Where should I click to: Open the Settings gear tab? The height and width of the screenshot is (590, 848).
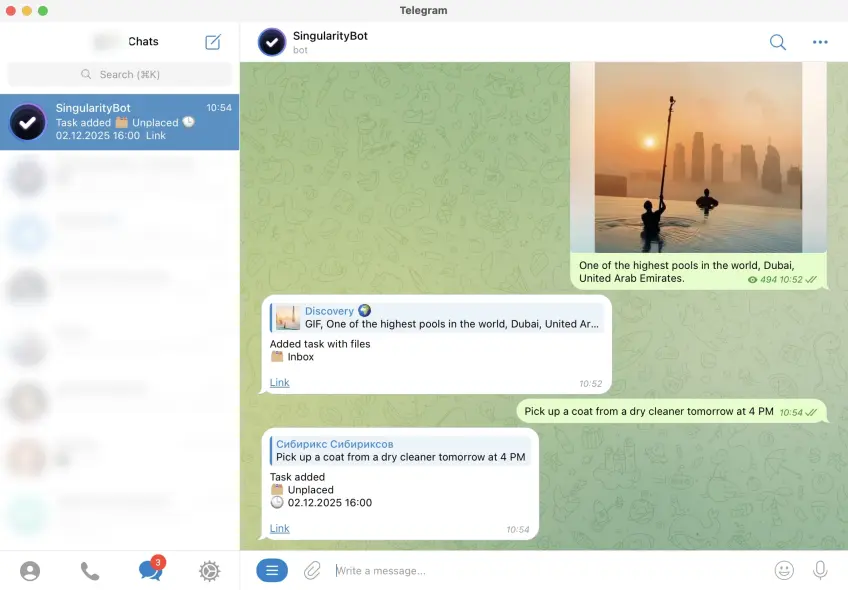click(x=209, y=571)
